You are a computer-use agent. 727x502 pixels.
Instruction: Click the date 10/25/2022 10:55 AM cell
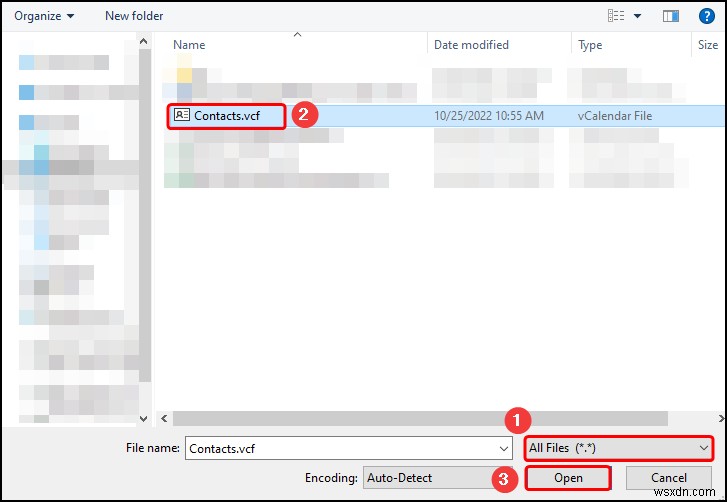489,116
